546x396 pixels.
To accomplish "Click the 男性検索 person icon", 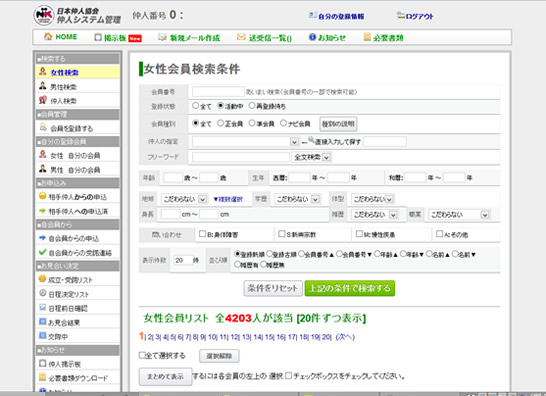I will click(x=43, y=86).
